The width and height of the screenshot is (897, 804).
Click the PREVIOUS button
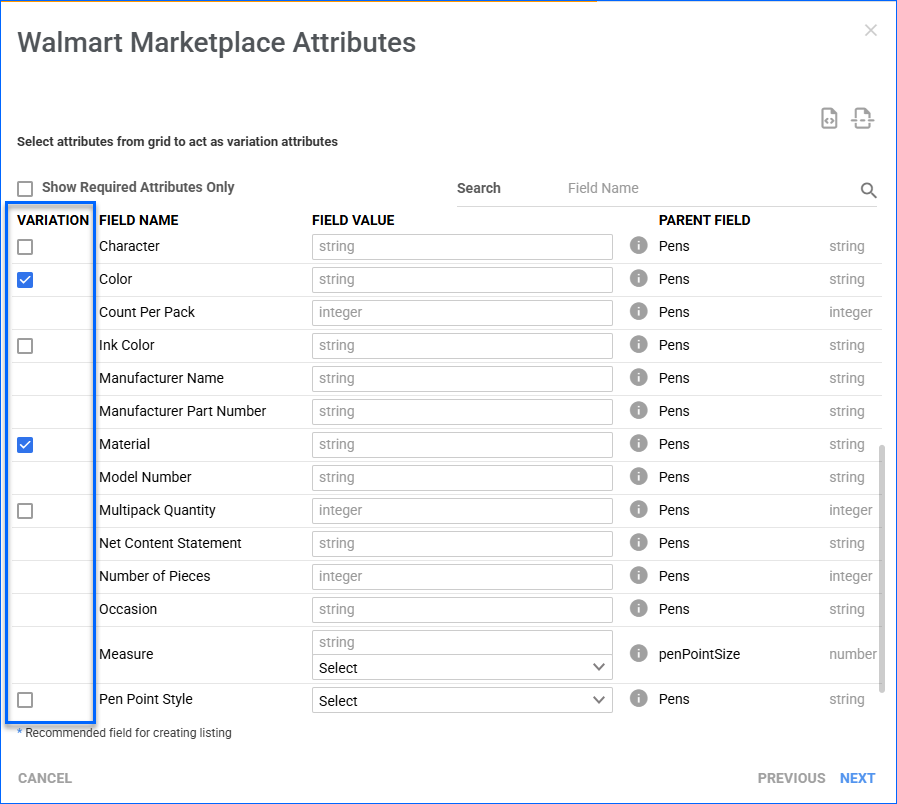pos(791,778)
